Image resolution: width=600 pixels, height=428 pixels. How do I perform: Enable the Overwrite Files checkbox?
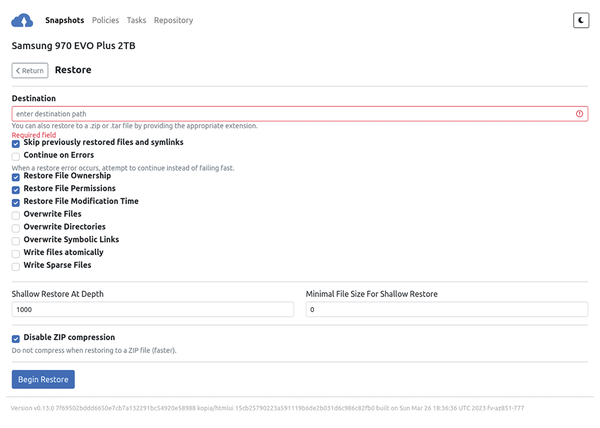point(16,215)
